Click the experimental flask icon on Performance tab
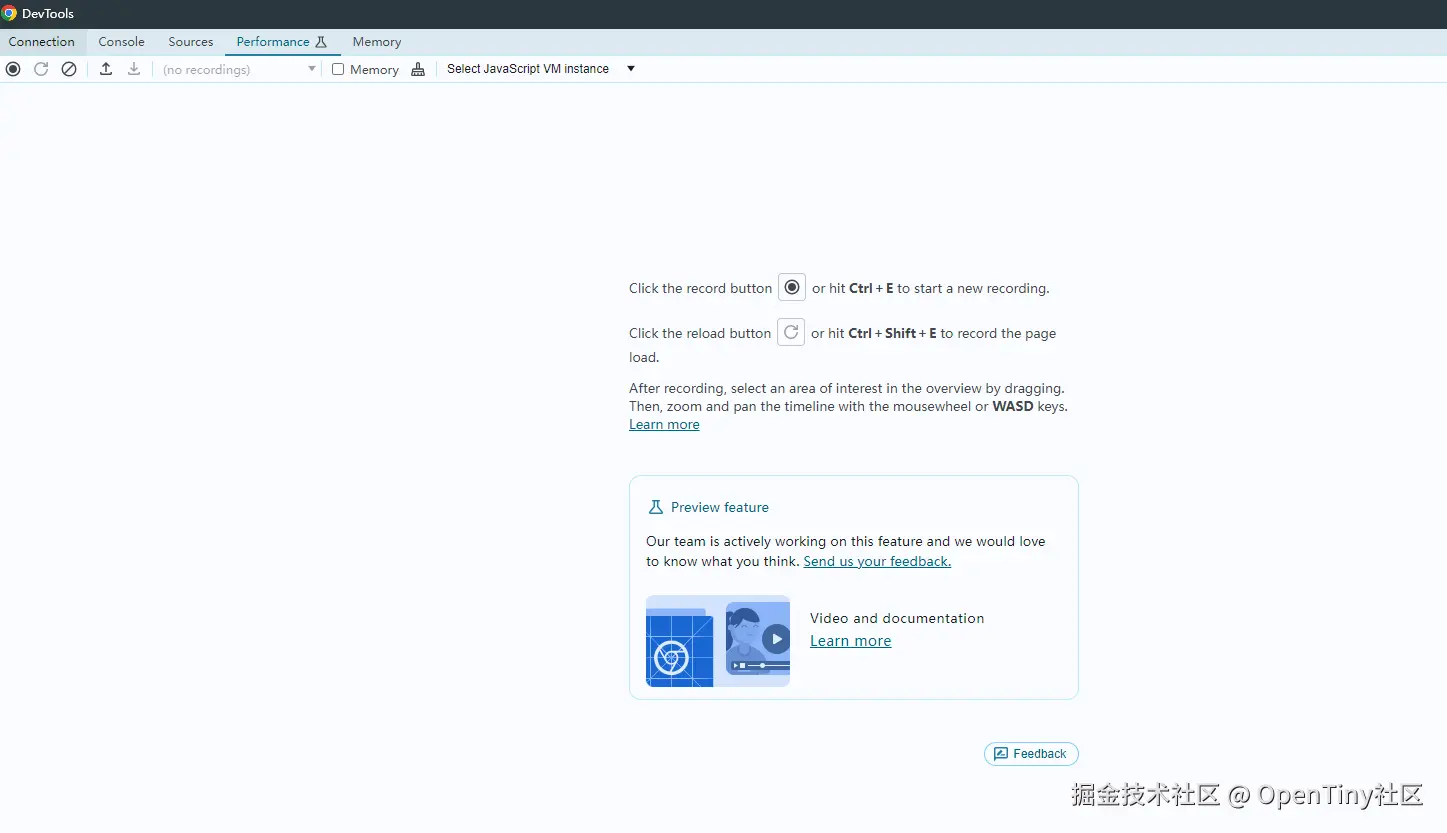The height and width of the screenshot is (833, 1447). (x=321, y=42)
